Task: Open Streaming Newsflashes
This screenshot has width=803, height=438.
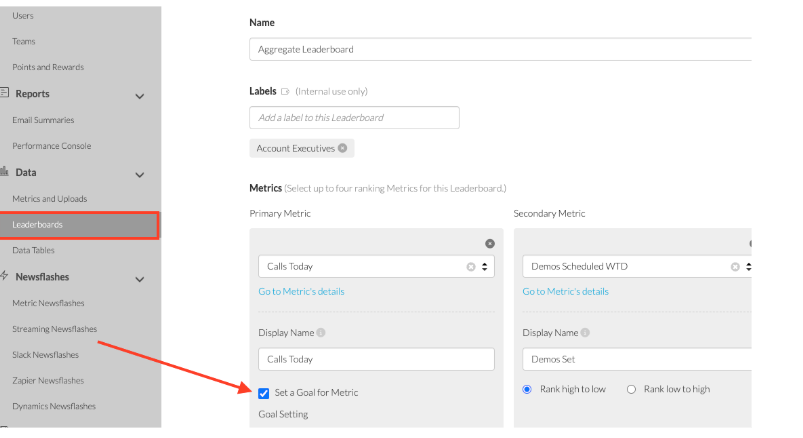Action: [54, 329]
